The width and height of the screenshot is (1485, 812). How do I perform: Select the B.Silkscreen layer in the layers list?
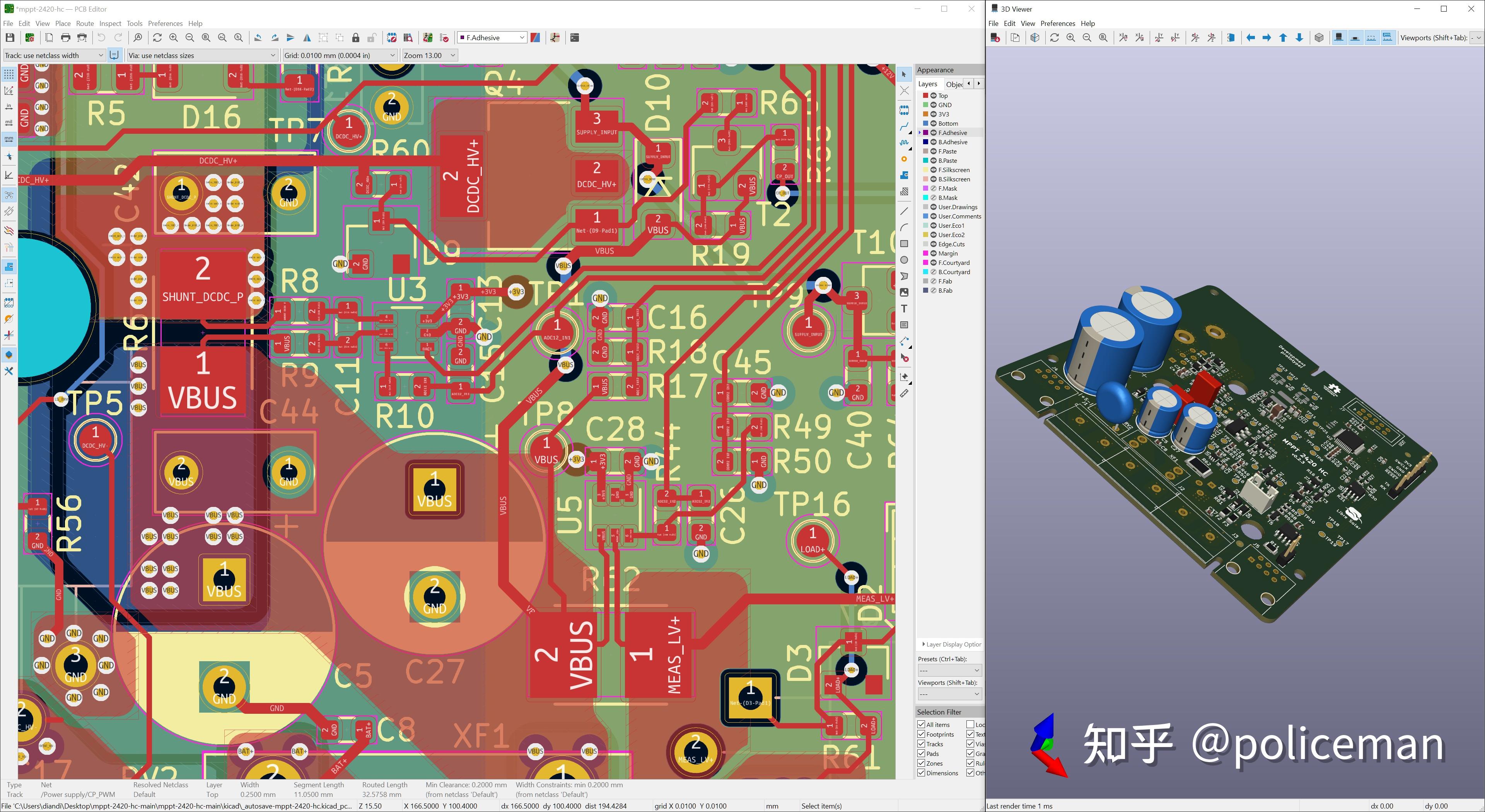(x=954, y=179)
